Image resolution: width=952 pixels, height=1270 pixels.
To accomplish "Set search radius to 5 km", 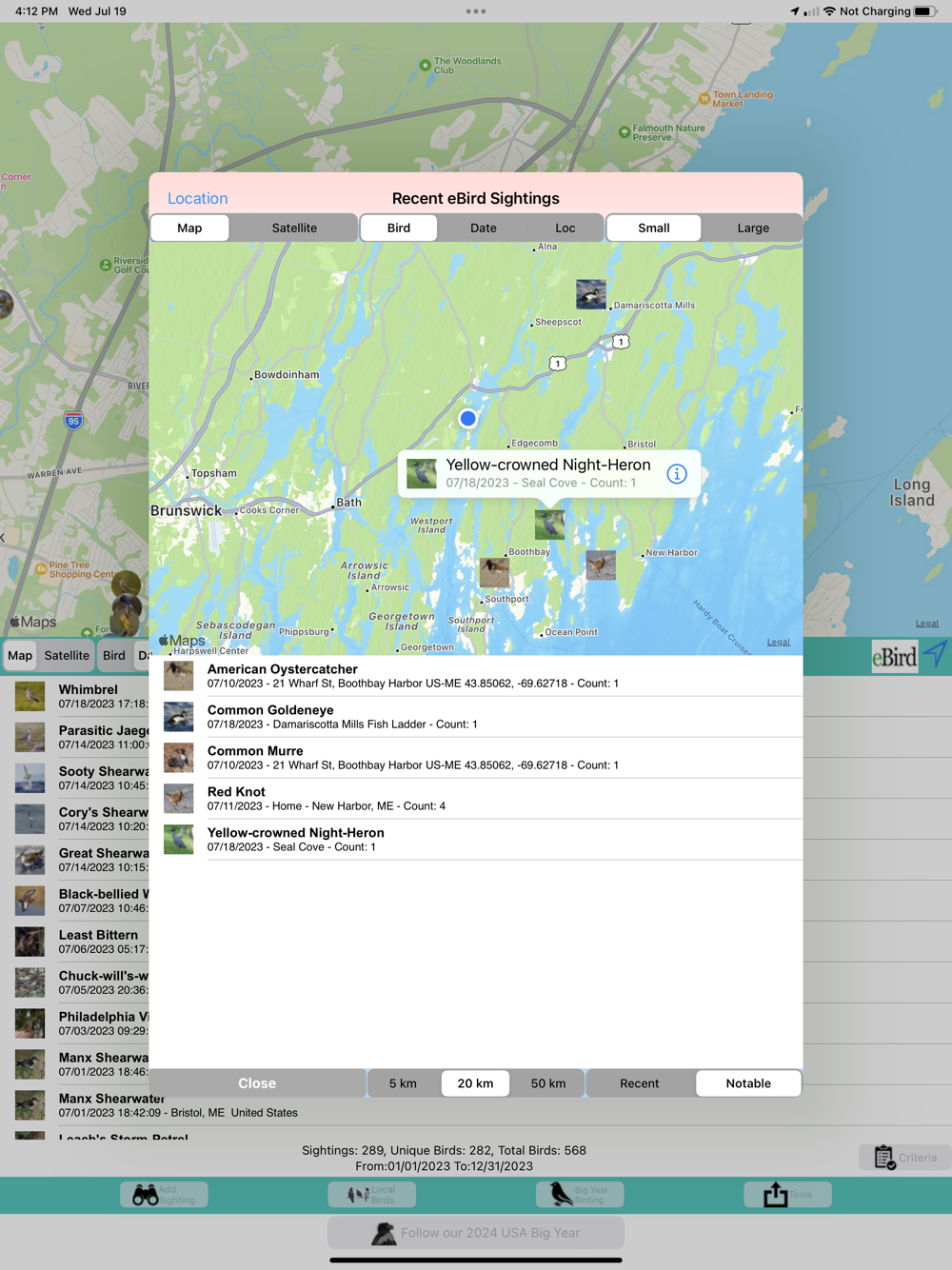I will (403, 1083).
